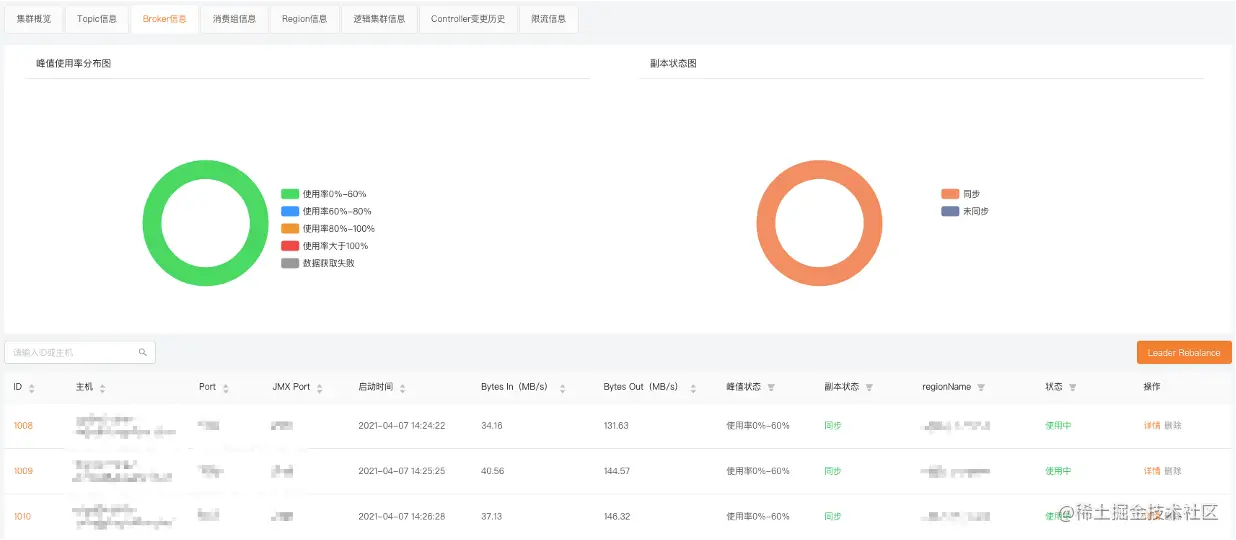This screenshot has width=1236, height=540.
Task: Switch to Controller变更历史 tab
Action: (468, 19)
